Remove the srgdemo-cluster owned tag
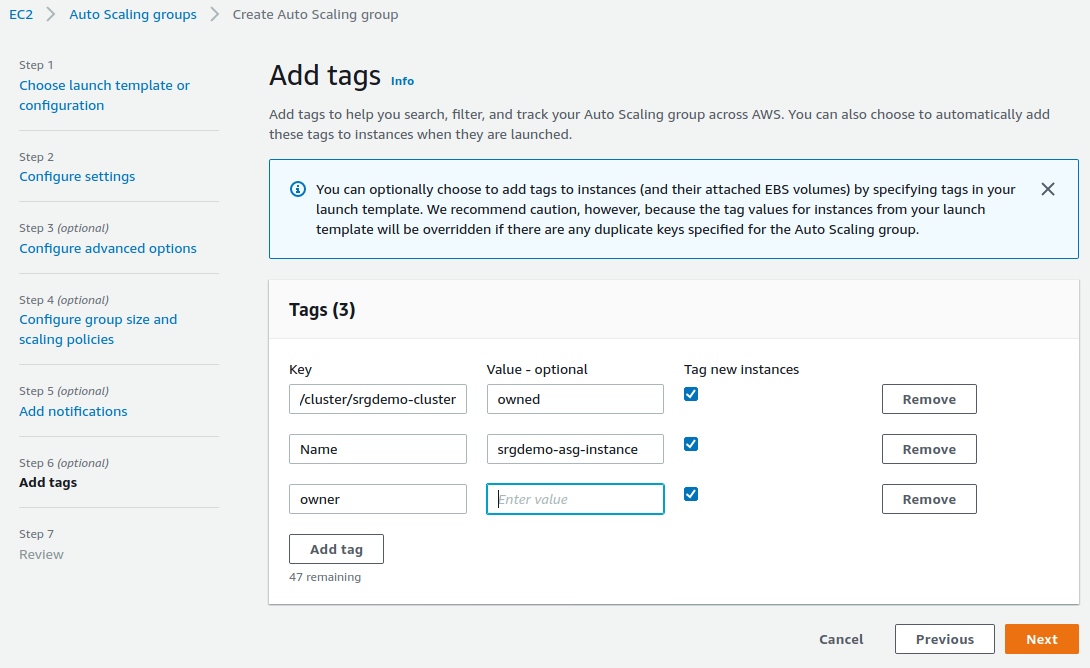Image resolution: width=1090 pixels, height=668 pixels. (929, 399)
